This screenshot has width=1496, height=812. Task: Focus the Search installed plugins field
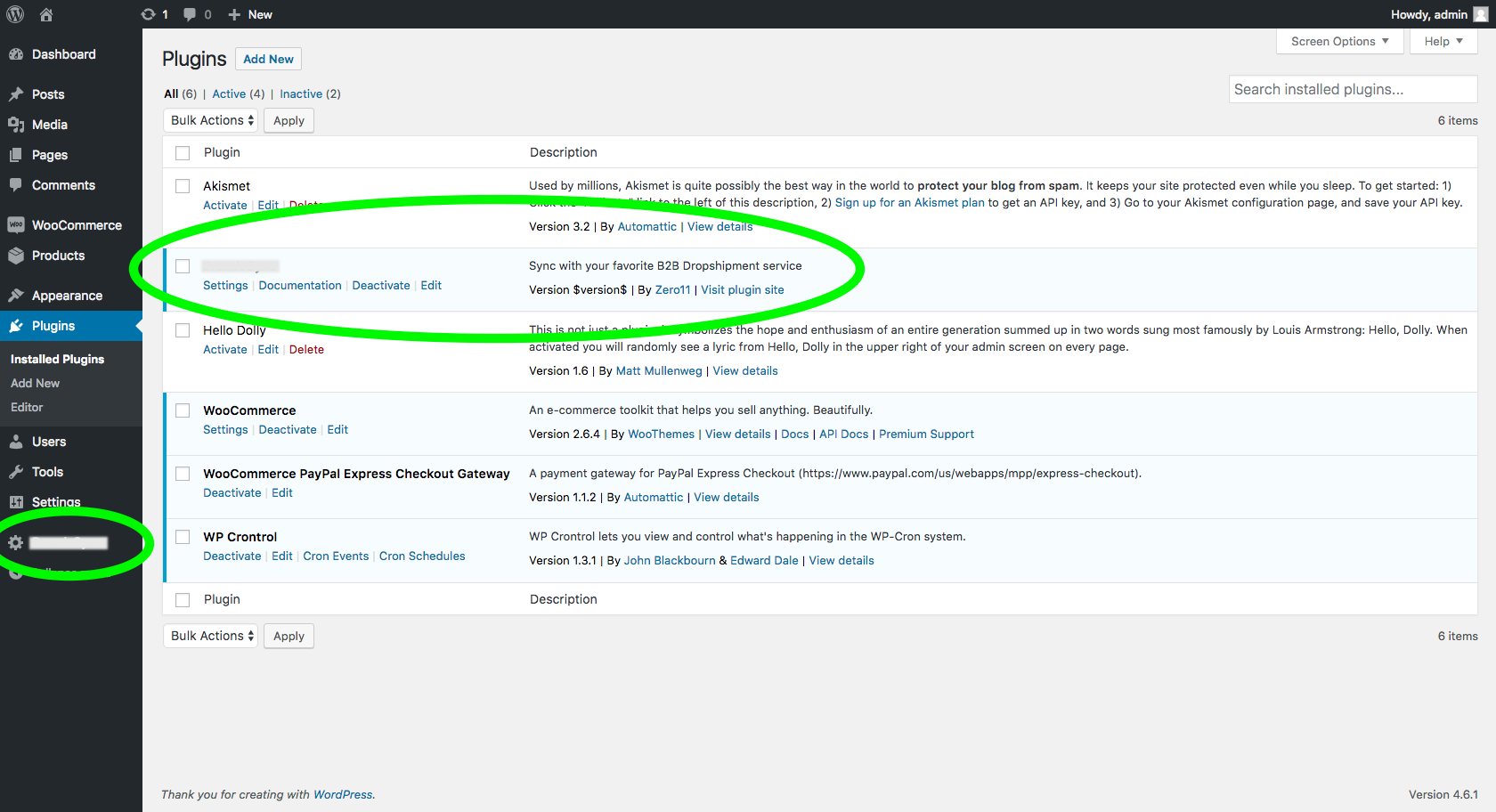1353,89
